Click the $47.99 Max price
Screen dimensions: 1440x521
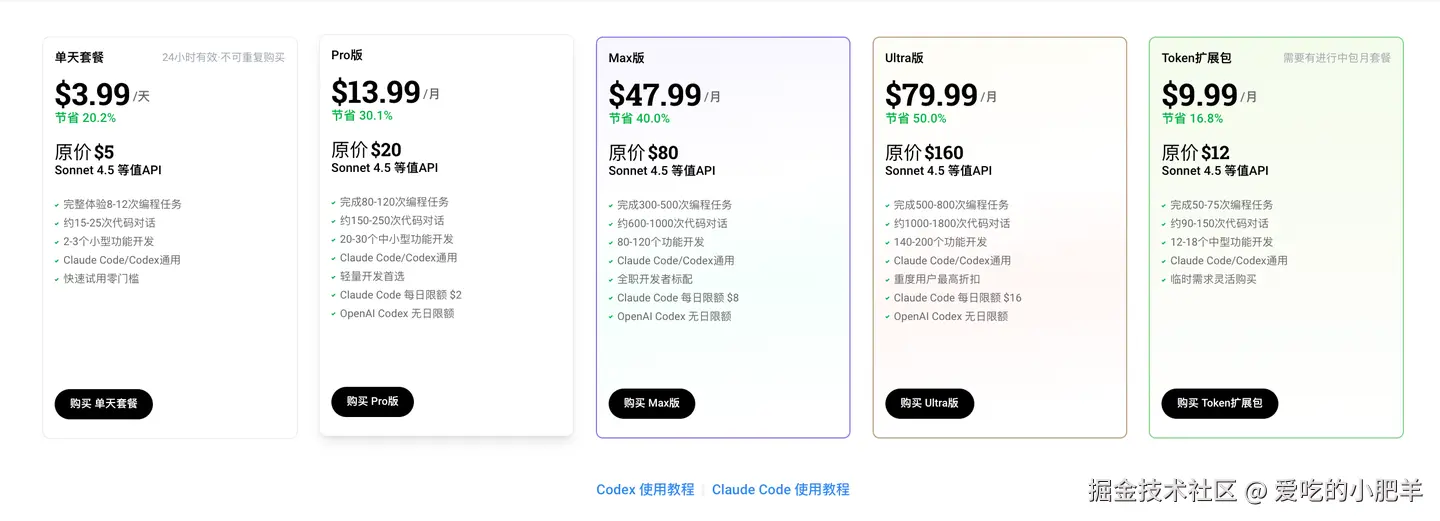coord(655,95)
